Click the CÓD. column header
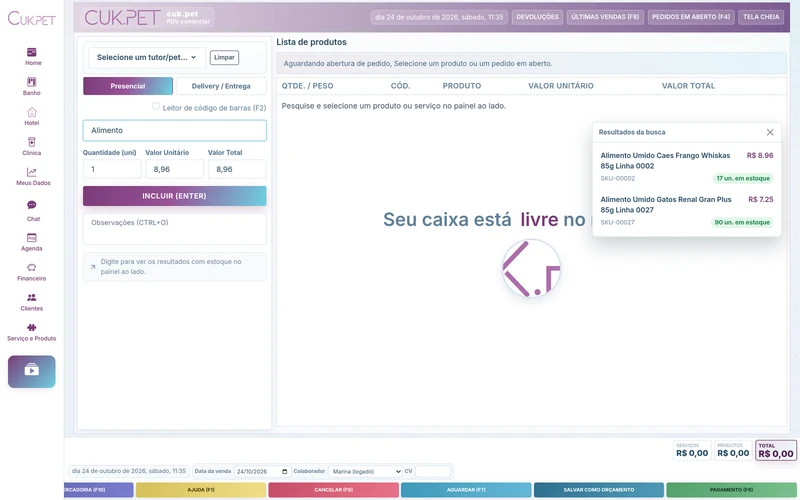800x500 pixels. click(x=401, y=86)
